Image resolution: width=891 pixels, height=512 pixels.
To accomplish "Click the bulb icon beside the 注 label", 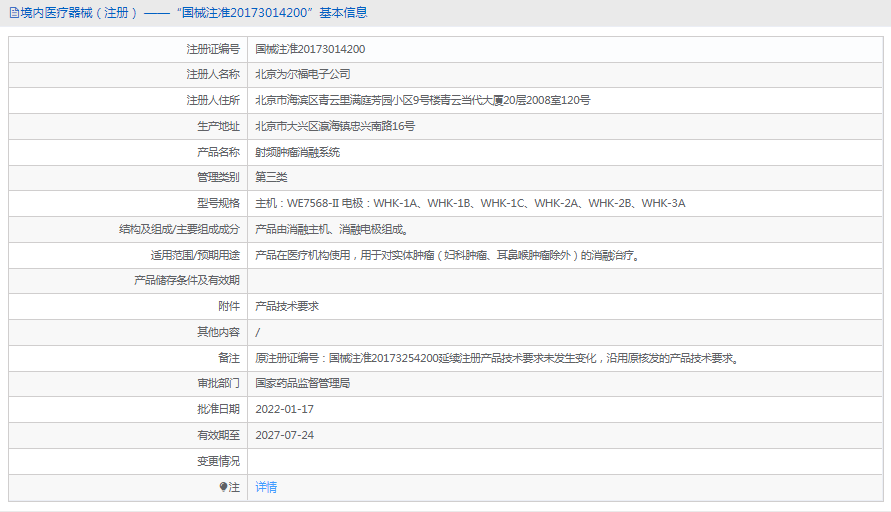I will (x=223, y=487).
